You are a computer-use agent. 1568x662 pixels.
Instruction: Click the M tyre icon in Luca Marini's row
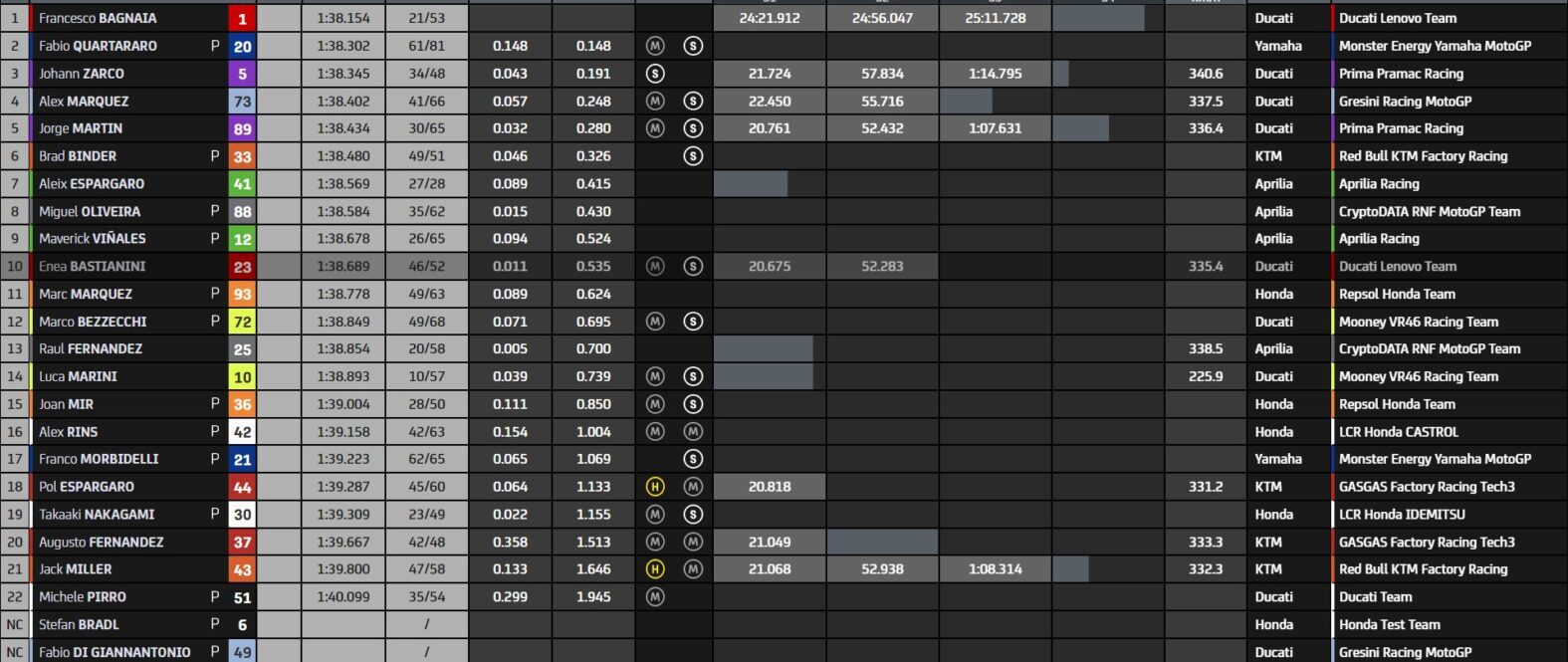655,376
